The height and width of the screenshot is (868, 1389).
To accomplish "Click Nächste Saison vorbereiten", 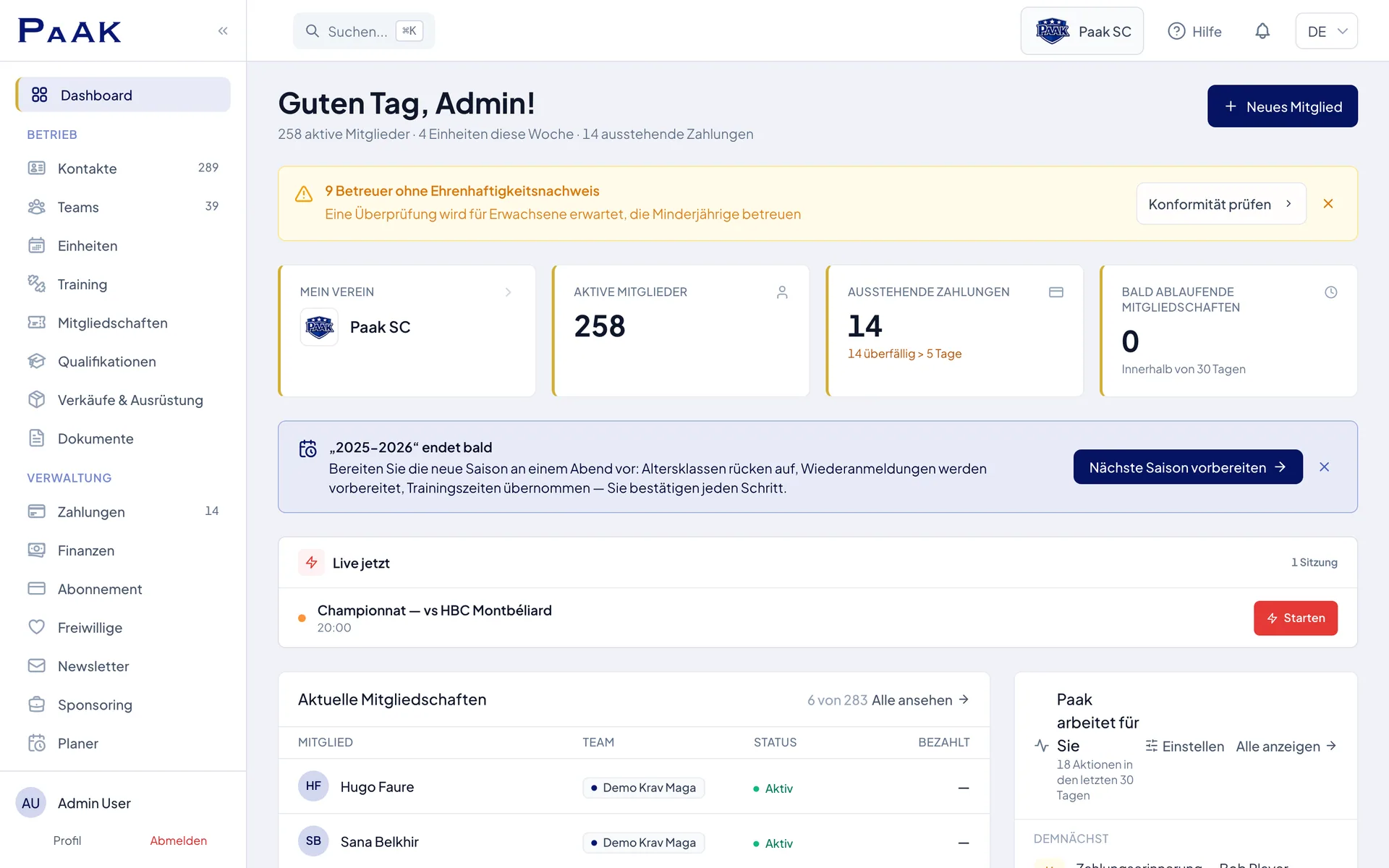I will pos(1188,467).
